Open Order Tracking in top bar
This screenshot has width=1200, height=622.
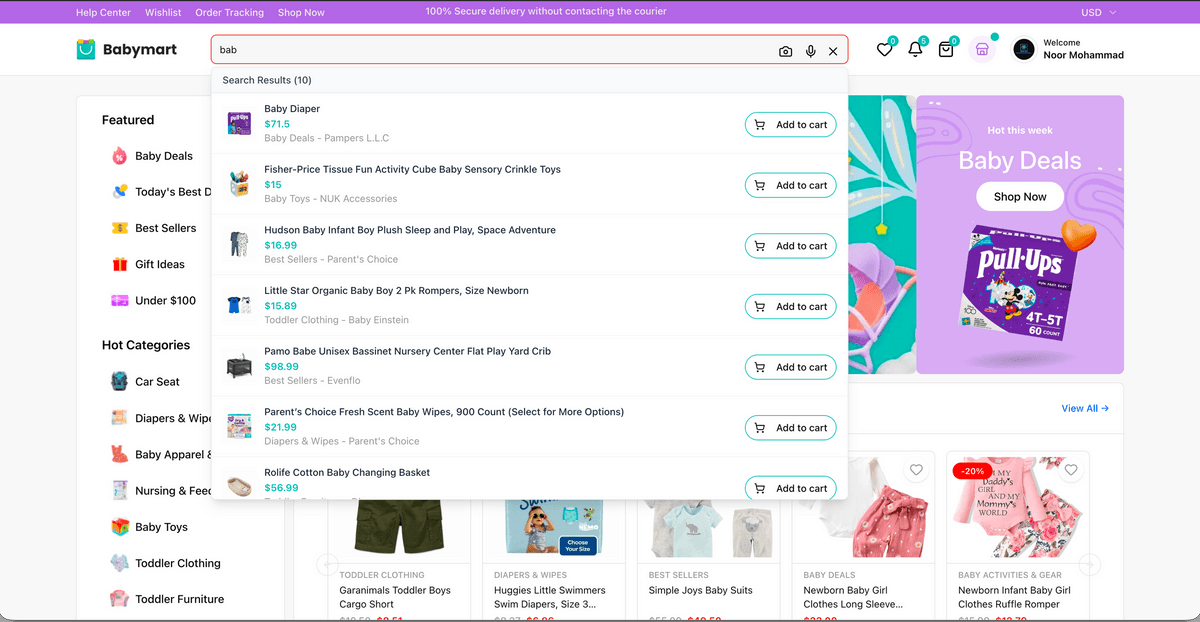(x=229, y=12)
